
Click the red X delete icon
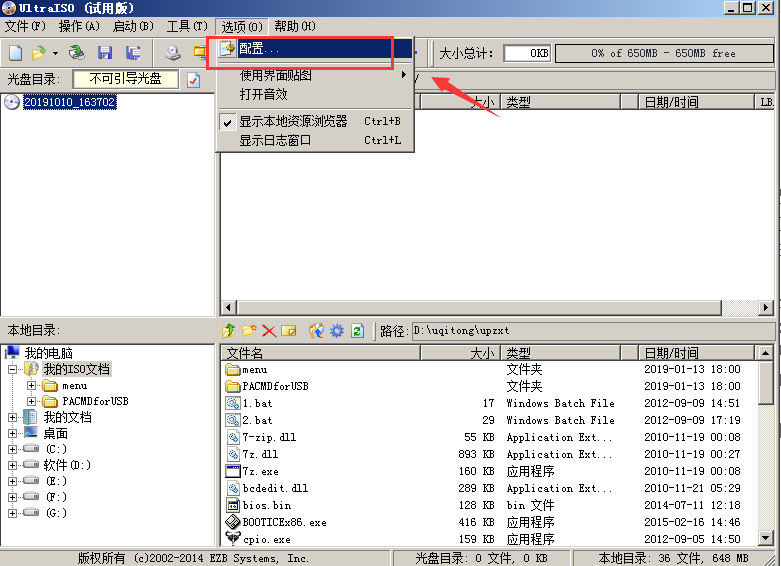click(269, 331)
